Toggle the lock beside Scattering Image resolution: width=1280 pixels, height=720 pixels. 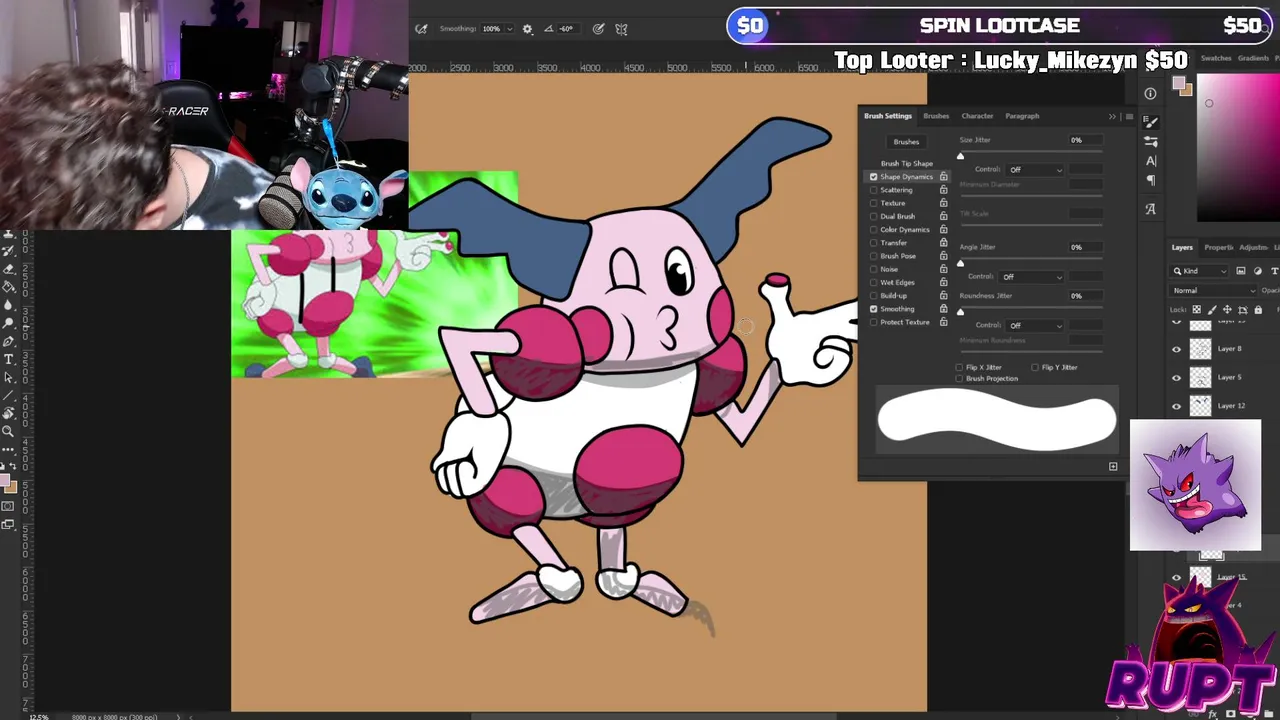[x=943, y=190]
